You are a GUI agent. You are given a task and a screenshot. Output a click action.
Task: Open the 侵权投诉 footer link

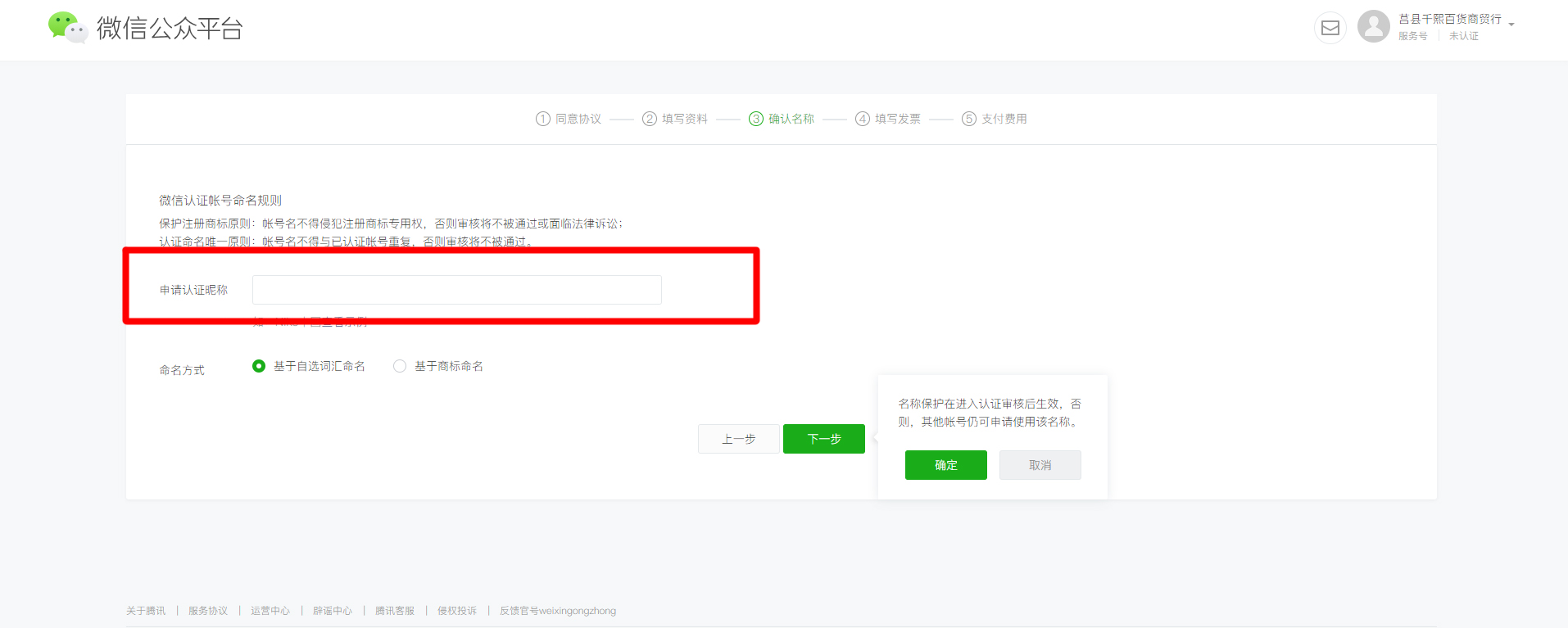pyautogui.click(x=457, y=611)
